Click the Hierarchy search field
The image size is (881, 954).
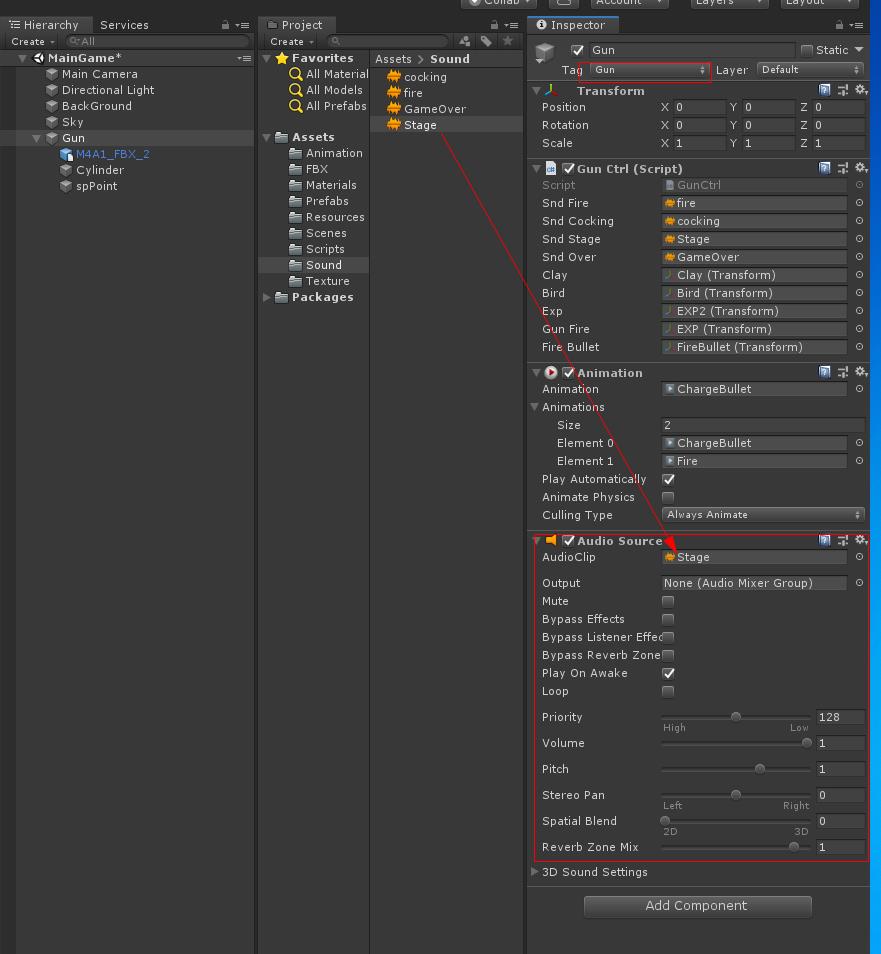pos(158,41)
